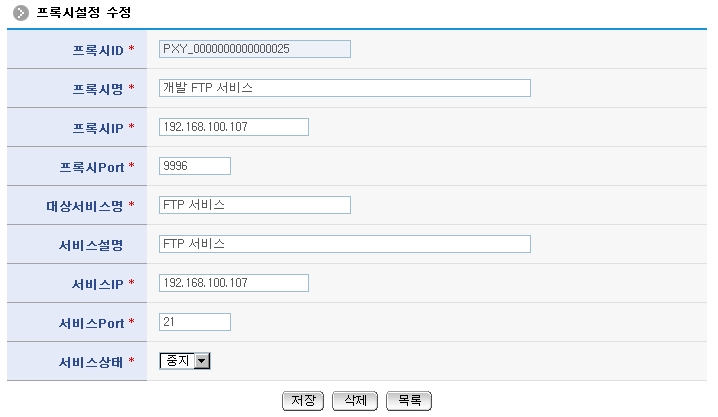Viewport: 718px width, 417px height.
Task: Click the 서비스상태 label
Action: [90, 361]
